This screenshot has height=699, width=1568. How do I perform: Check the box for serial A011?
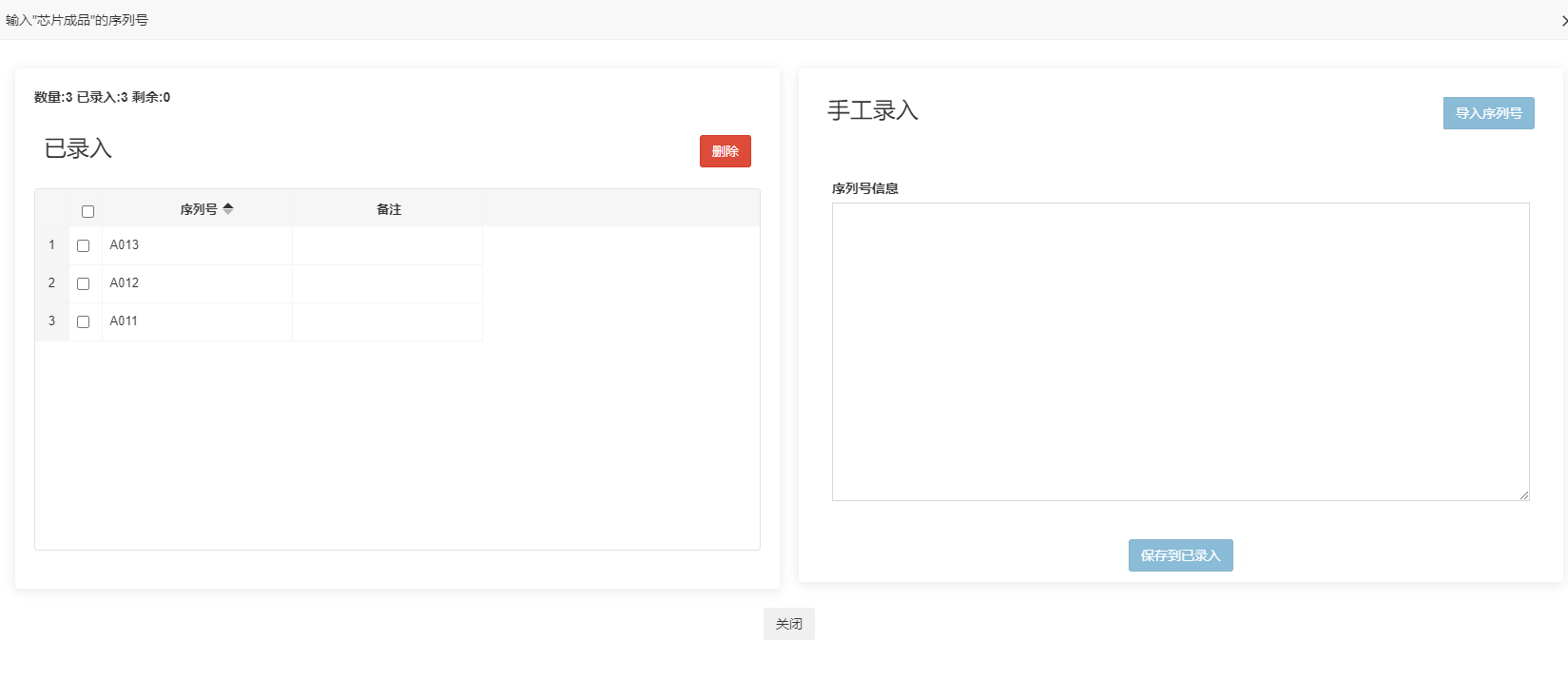83,321
